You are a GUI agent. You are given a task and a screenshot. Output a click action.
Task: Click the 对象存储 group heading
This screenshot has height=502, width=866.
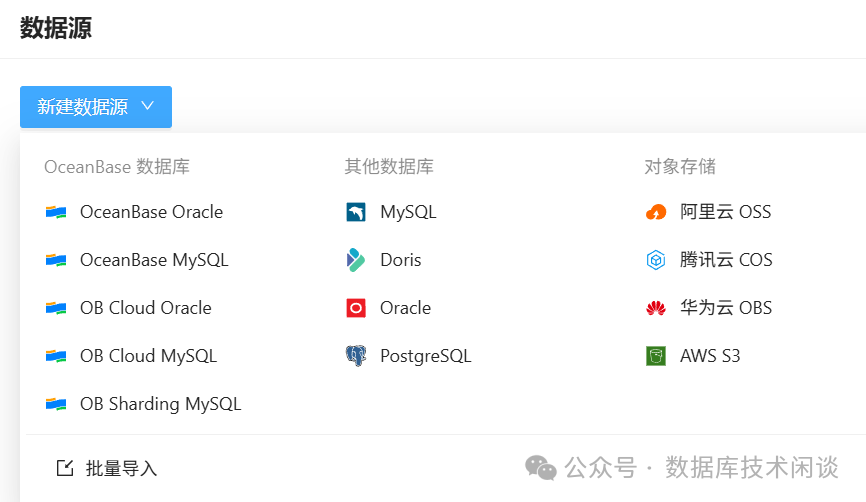[x=680, y=167]
